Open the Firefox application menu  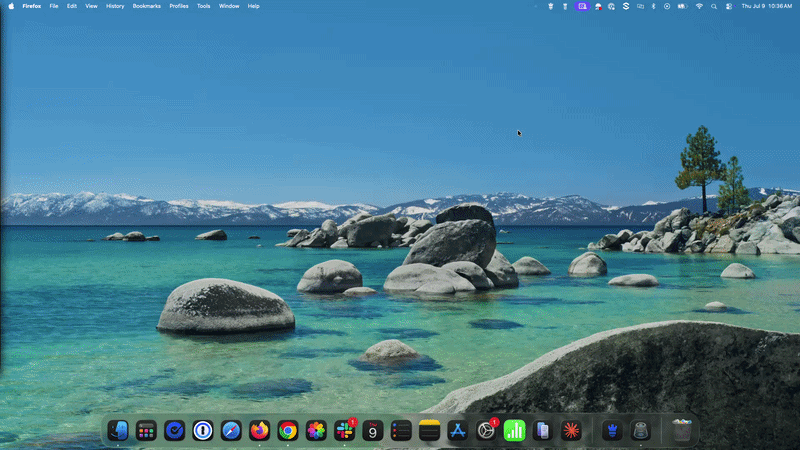coord(32,6)
